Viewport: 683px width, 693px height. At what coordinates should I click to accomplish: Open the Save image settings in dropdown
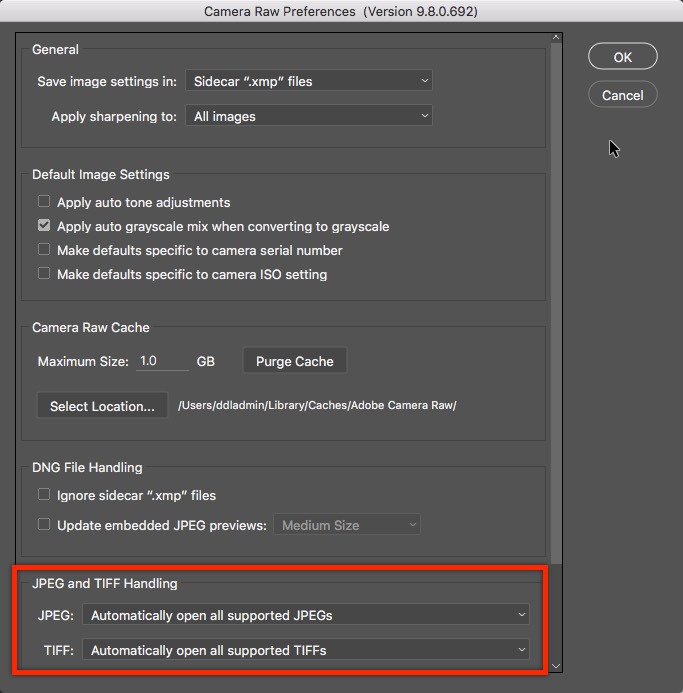point(309,80)
